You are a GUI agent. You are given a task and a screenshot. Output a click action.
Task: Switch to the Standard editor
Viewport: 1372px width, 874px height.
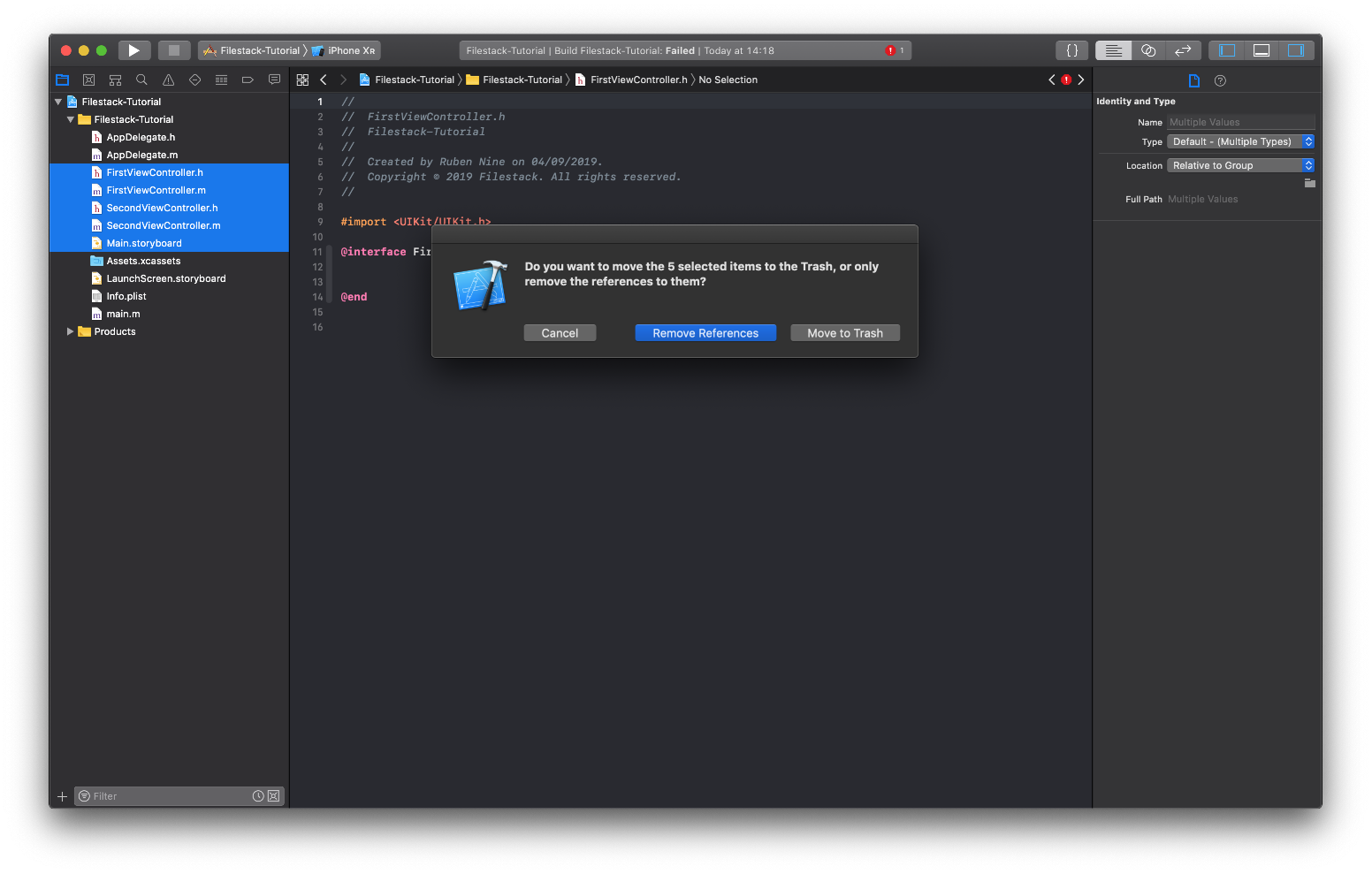[x=1113, y=50]
